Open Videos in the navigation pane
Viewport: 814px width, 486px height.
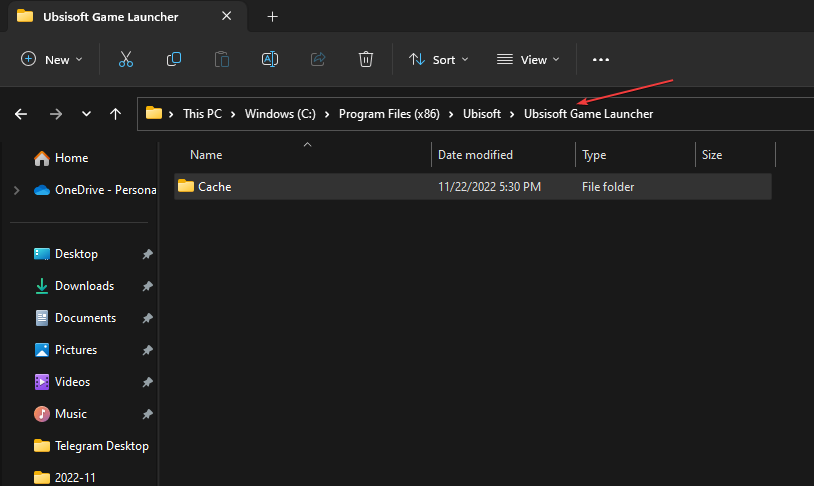click(62, 382)
